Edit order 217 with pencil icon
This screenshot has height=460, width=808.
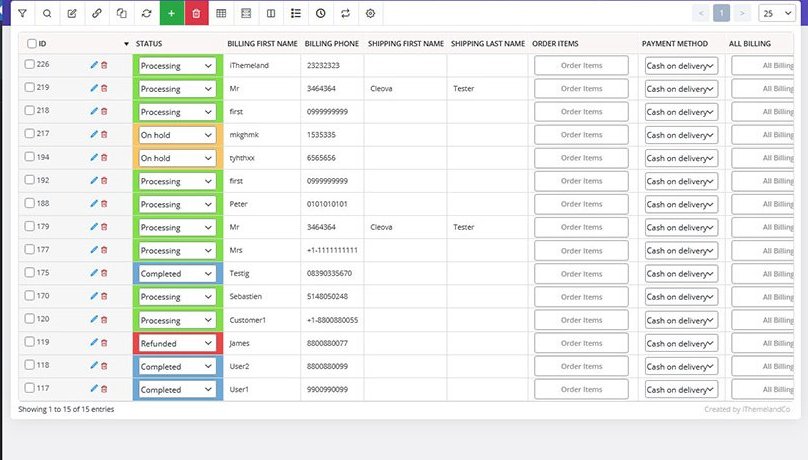click(94, 134)
